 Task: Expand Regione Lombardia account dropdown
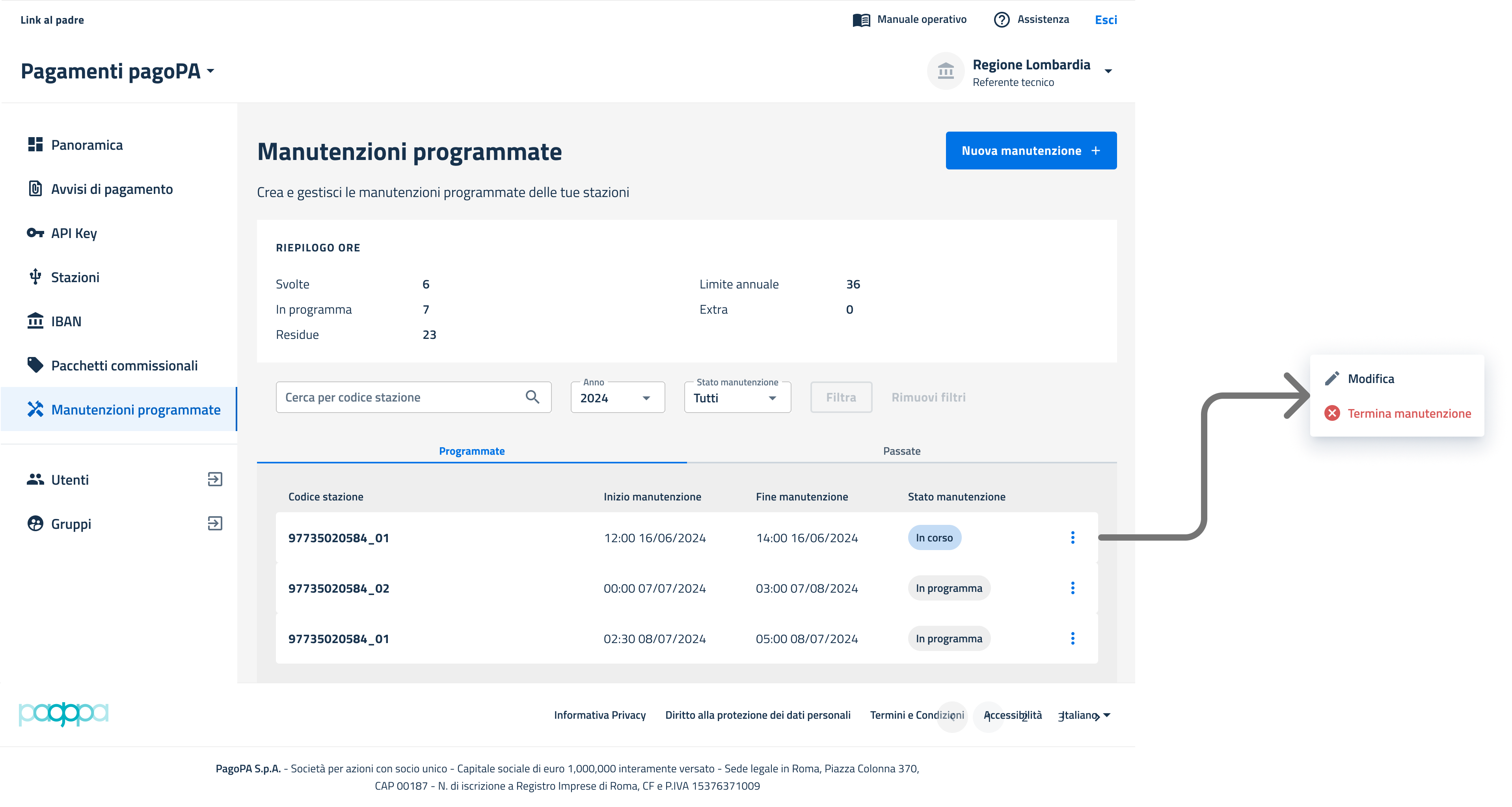click(x=1108, y=72)
